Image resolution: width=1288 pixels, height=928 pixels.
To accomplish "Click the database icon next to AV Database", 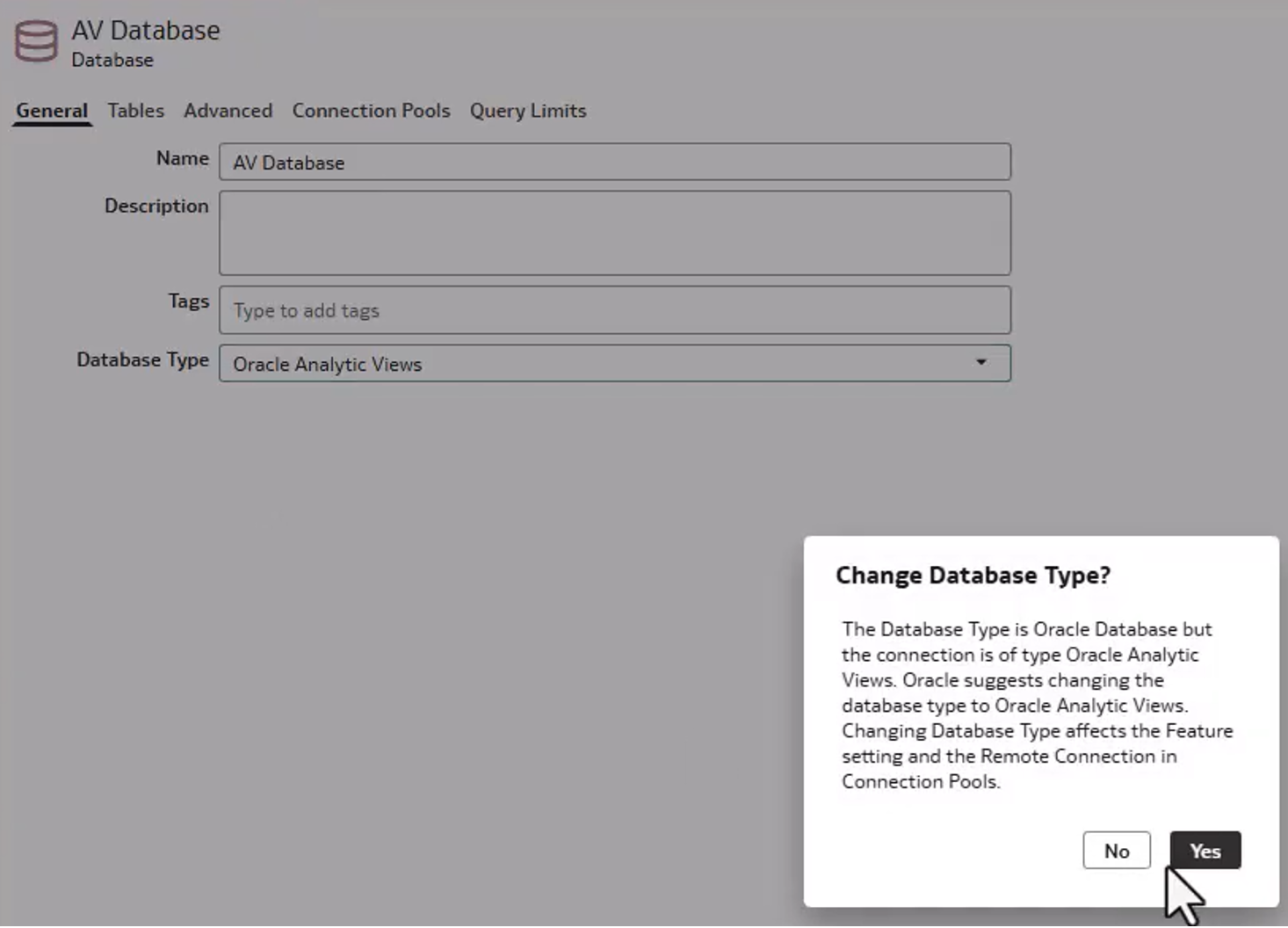I will pos(35,40).
